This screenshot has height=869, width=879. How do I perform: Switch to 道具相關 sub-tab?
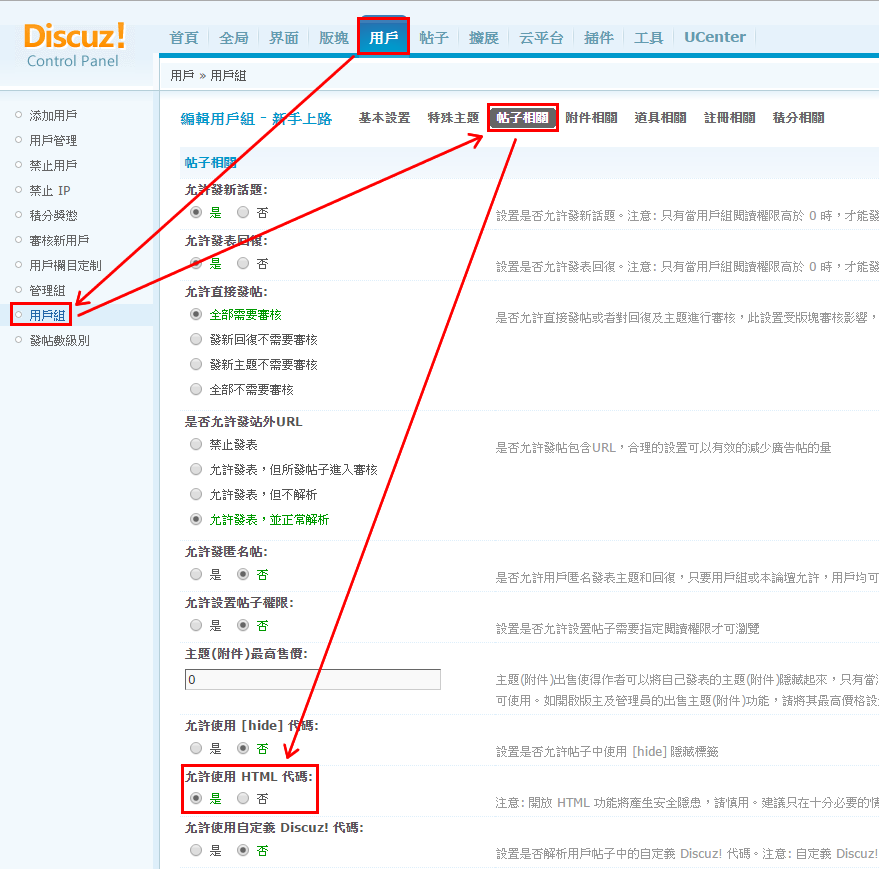(x=660, y=118)
